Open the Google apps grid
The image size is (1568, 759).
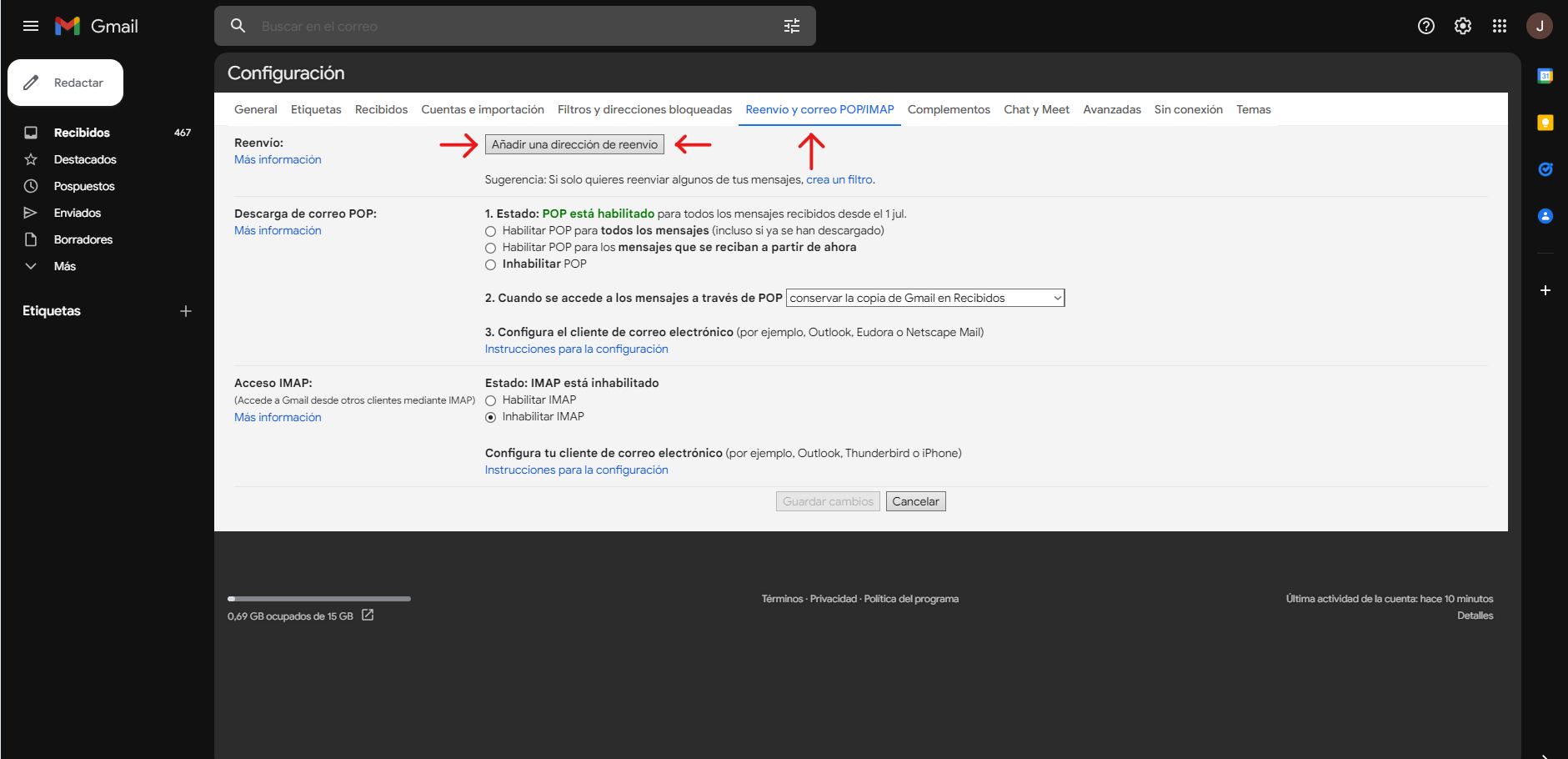pos(1499,26)
